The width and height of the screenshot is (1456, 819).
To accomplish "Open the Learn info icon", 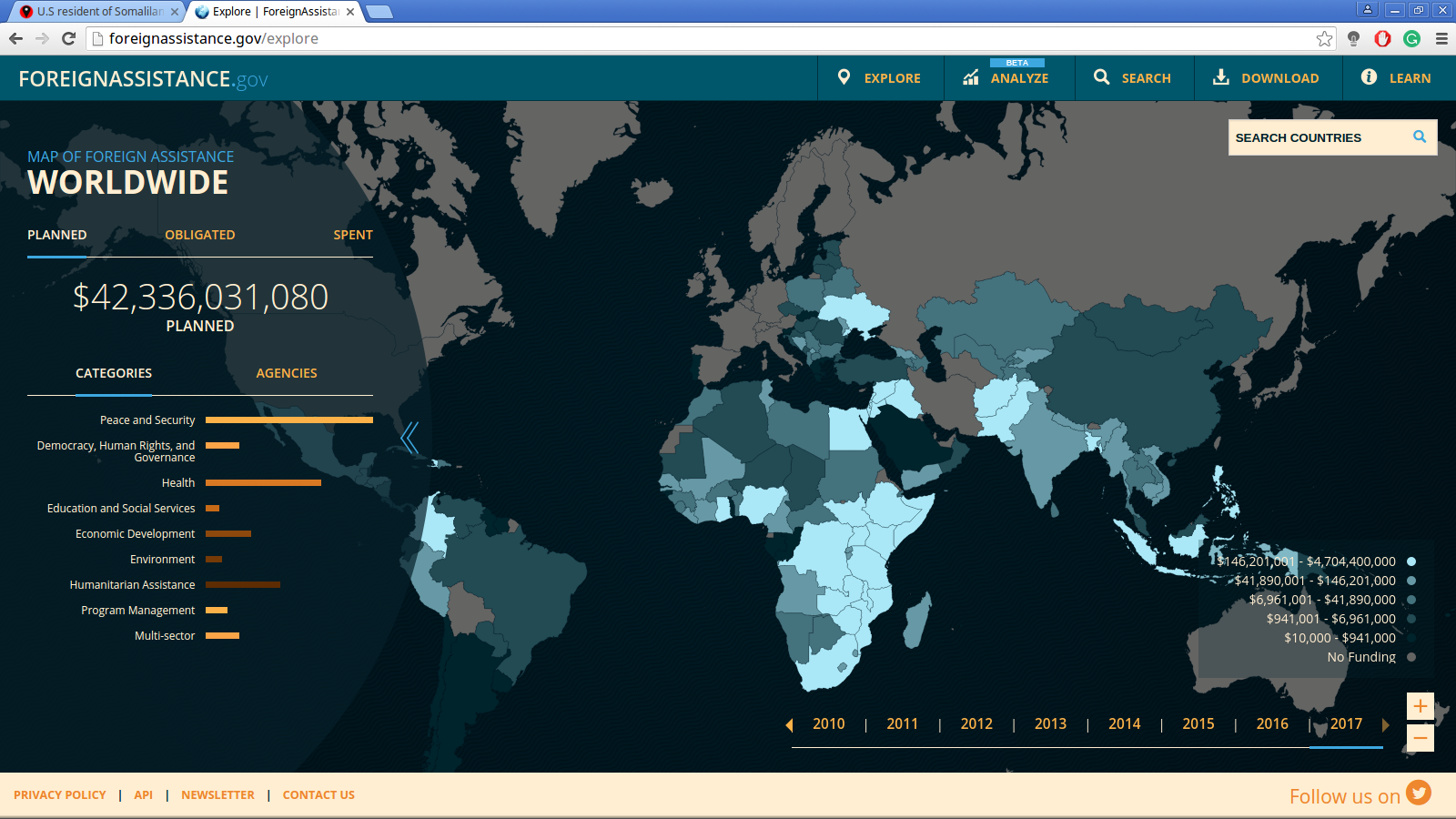I will click(x=1369, y=77).
